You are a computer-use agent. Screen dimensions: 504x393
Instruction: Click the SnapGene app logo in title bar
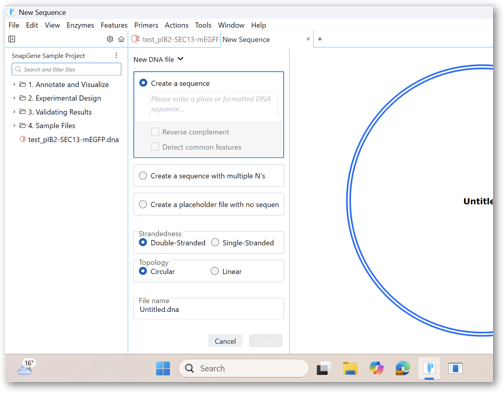(12, 12)
